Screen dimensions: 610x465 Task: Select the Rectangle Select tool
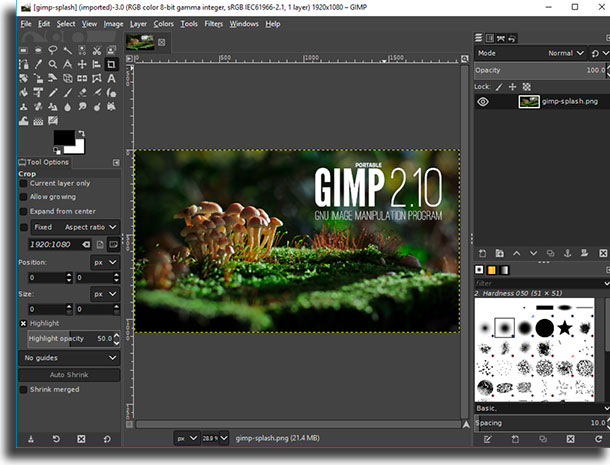pos(24,50)
